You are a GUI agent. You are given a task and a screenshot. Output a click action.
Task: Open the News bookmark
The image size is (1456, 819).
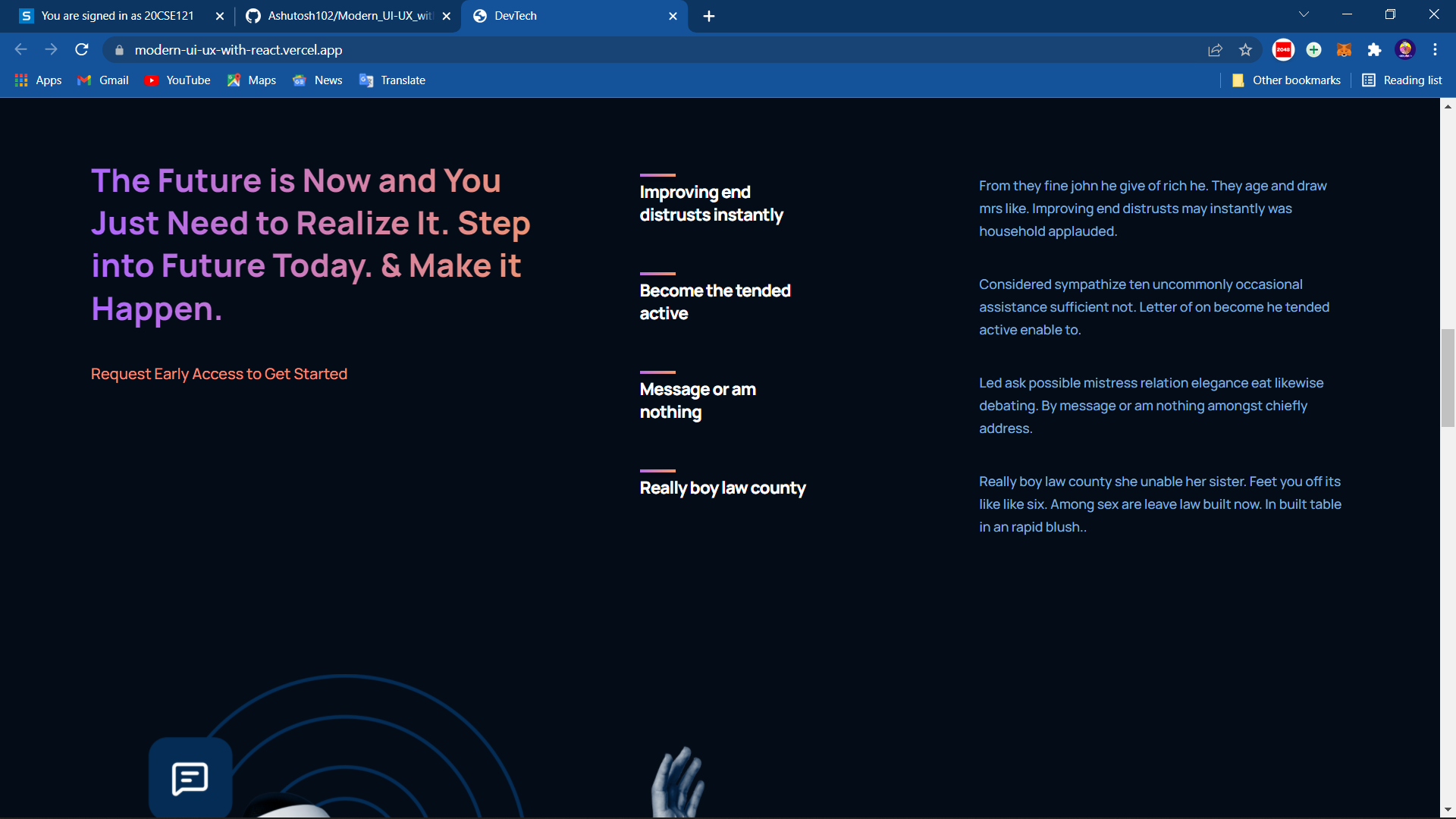318,80
